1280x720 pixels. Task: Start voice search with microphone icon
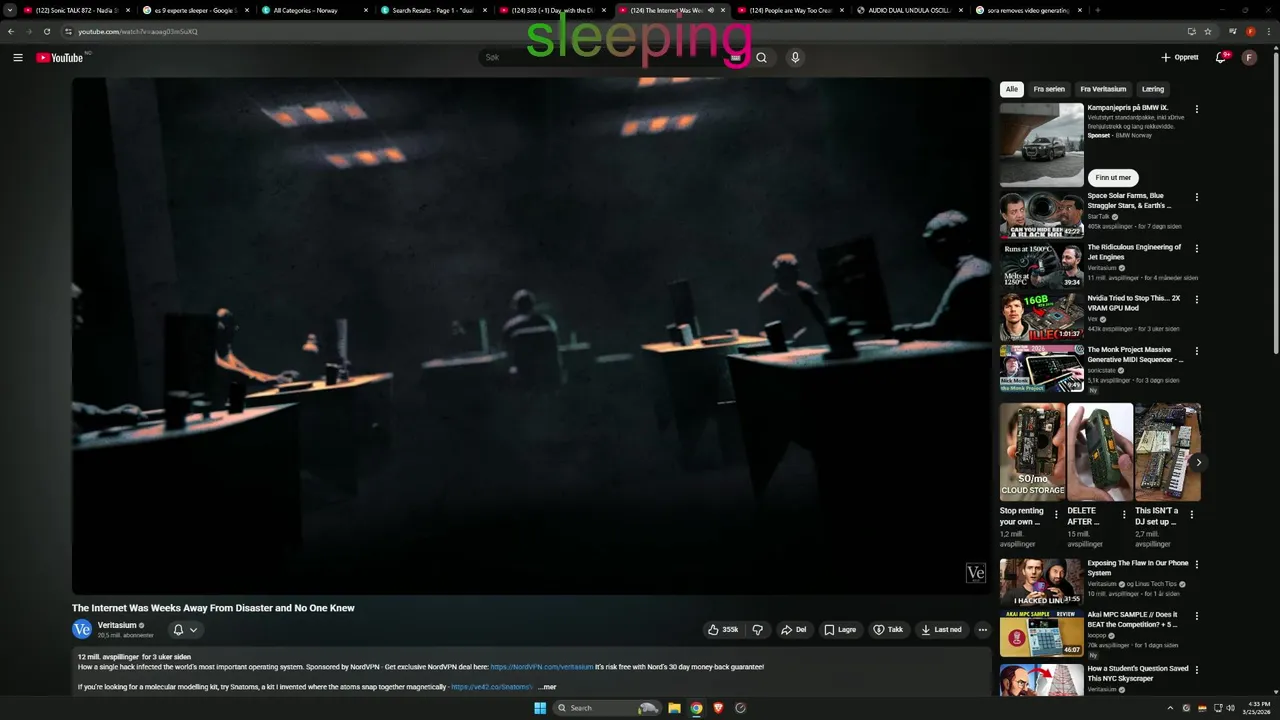pyautogui.click(x=795, y=58)
